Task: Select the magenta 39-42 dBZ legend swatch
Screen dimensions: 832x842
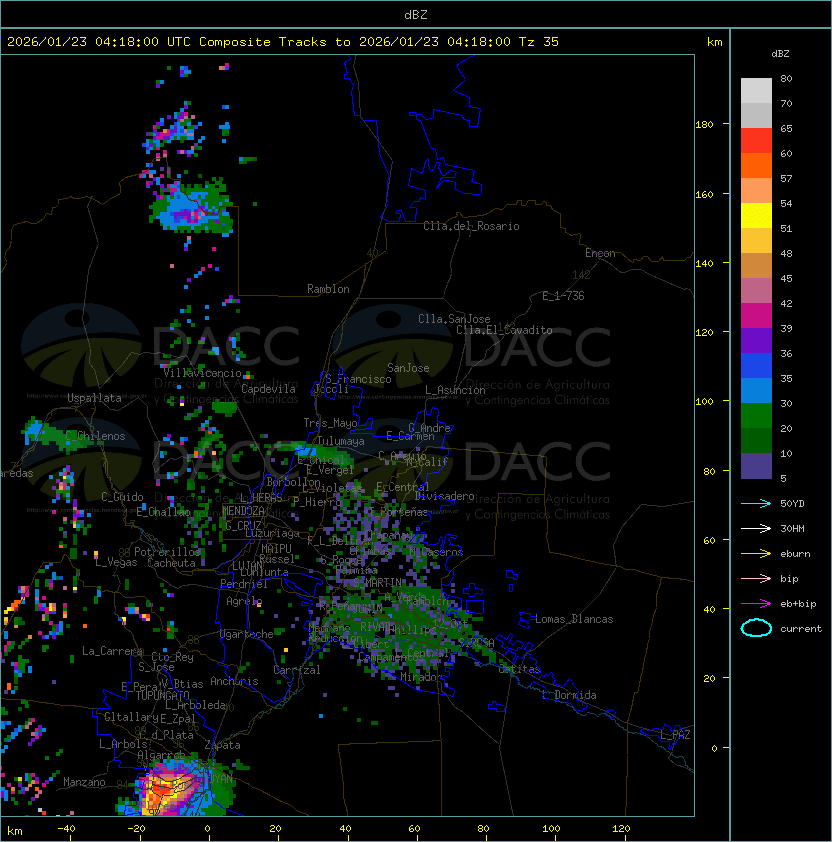Action: click(x=756, y=316)
